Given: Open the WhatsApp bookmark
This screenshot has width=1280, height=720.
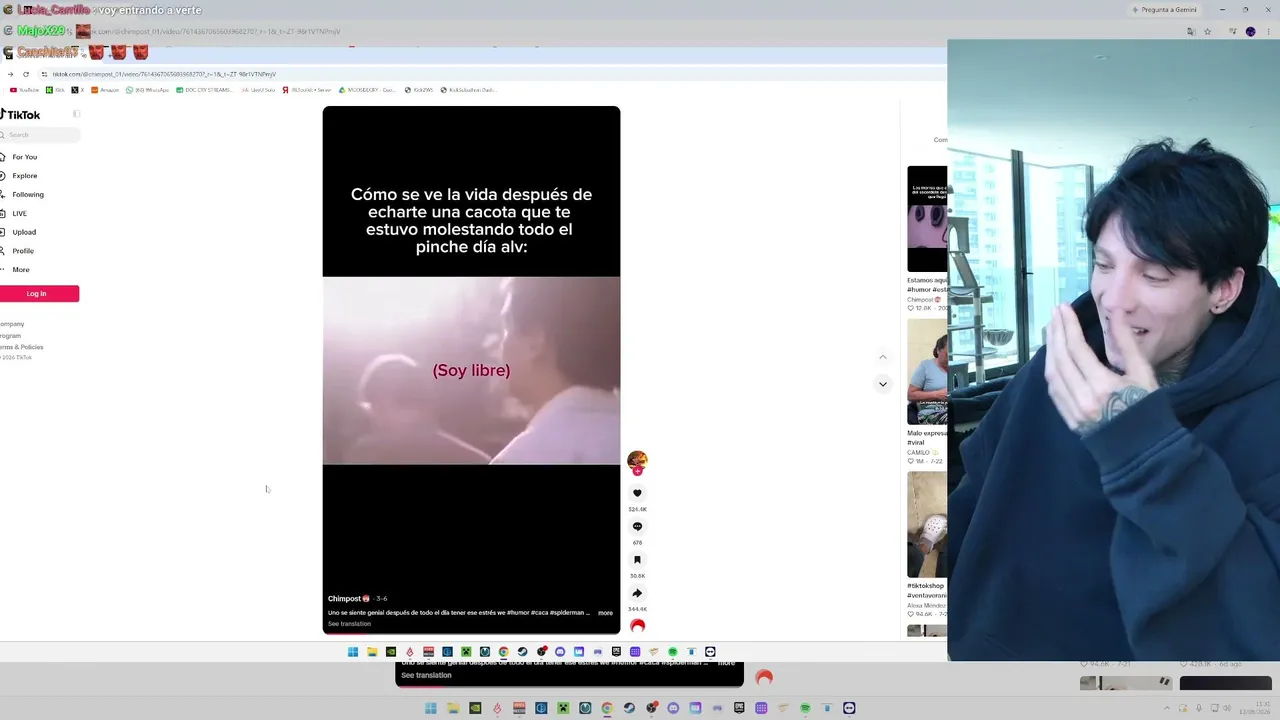Looking at the screenshot, I should tap(148, 90).
